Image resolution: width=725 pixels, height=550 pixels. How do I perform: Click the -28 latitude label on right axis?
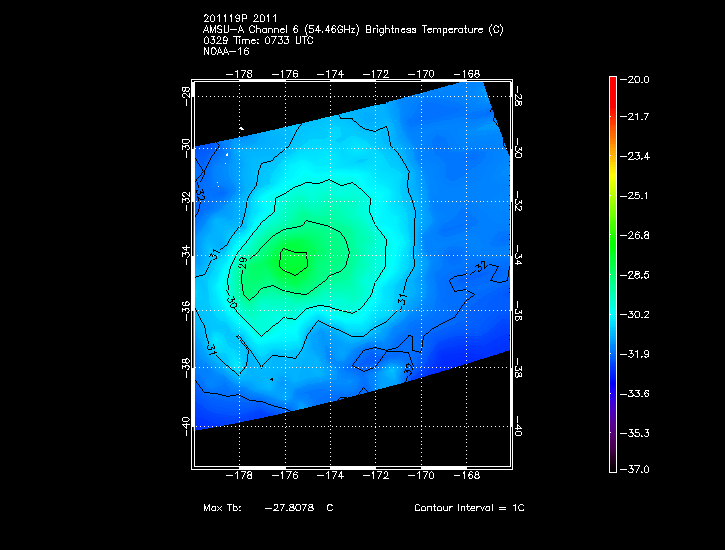[x=518, y=96]
